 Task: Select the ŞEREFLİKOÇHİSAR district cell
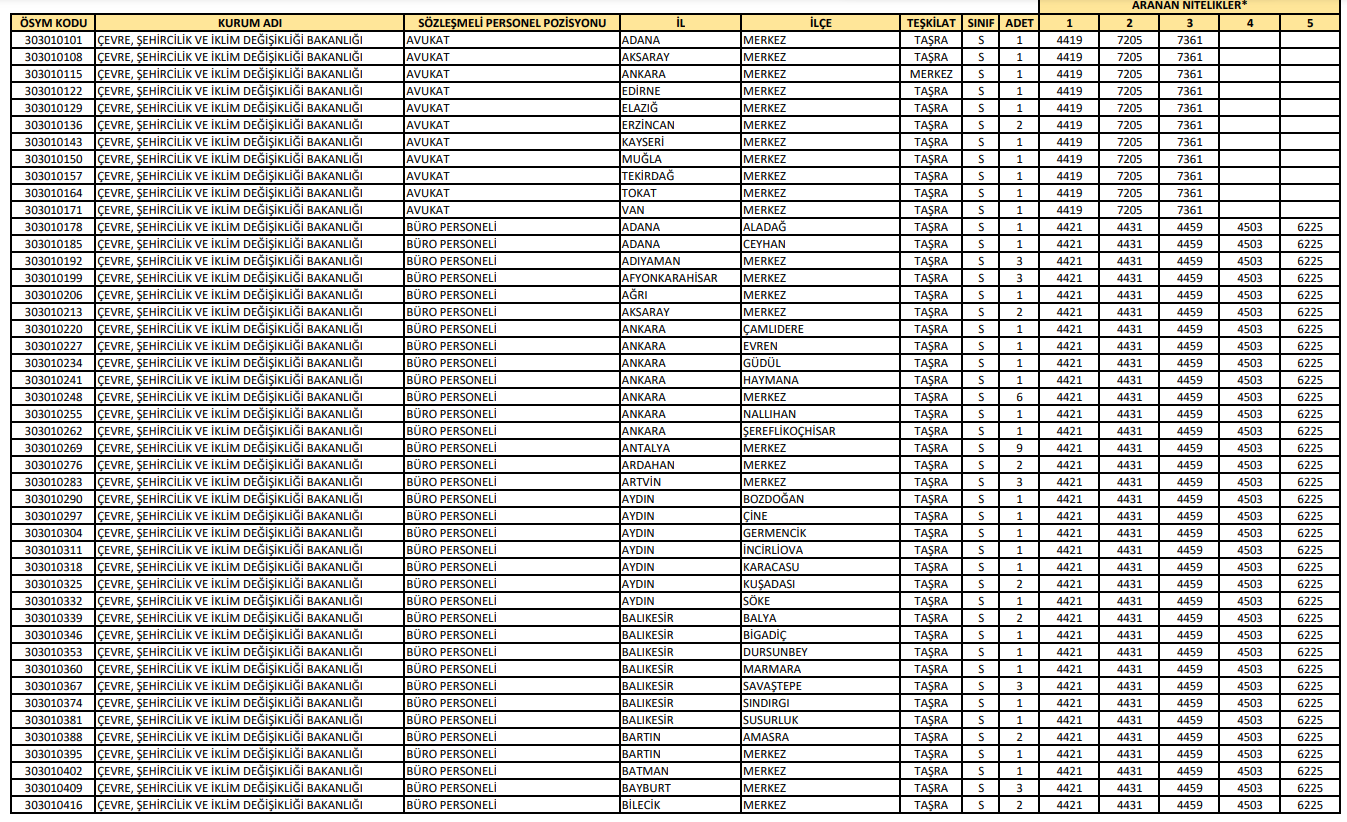tap(820, 431)
